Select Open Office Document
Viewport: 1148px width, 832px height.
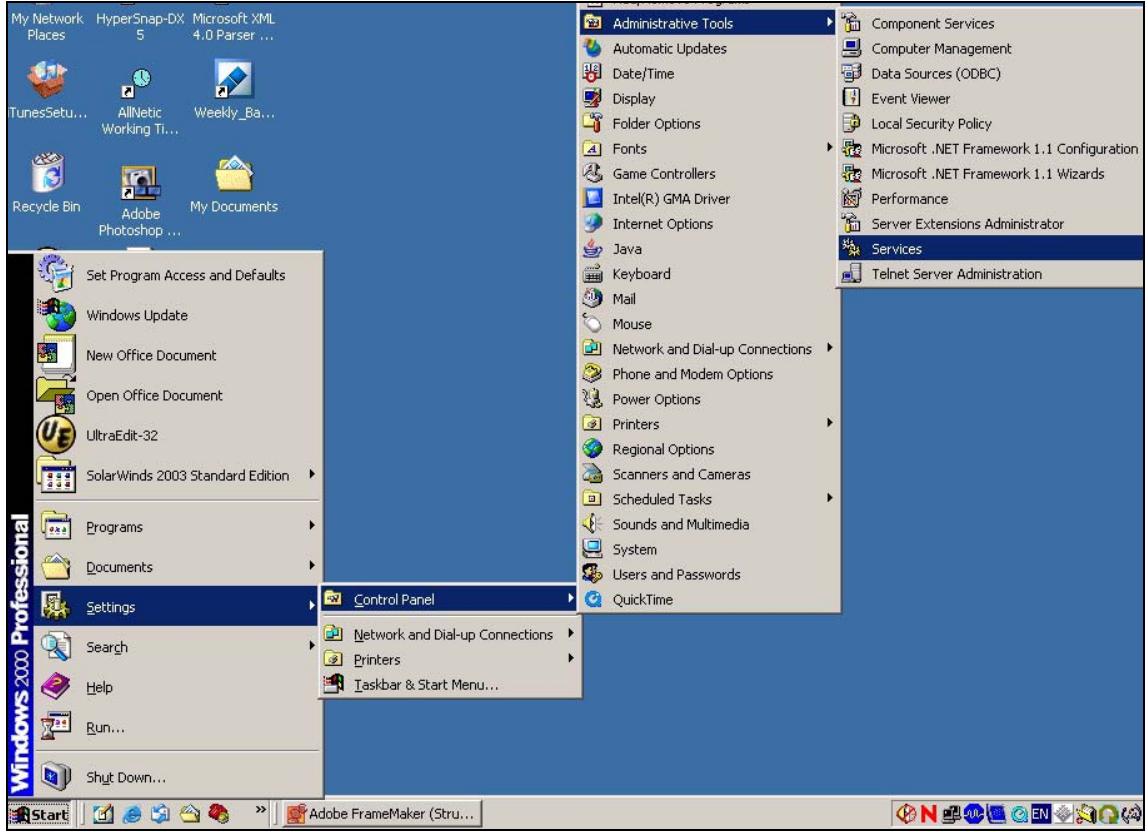[x=176, y=395]
